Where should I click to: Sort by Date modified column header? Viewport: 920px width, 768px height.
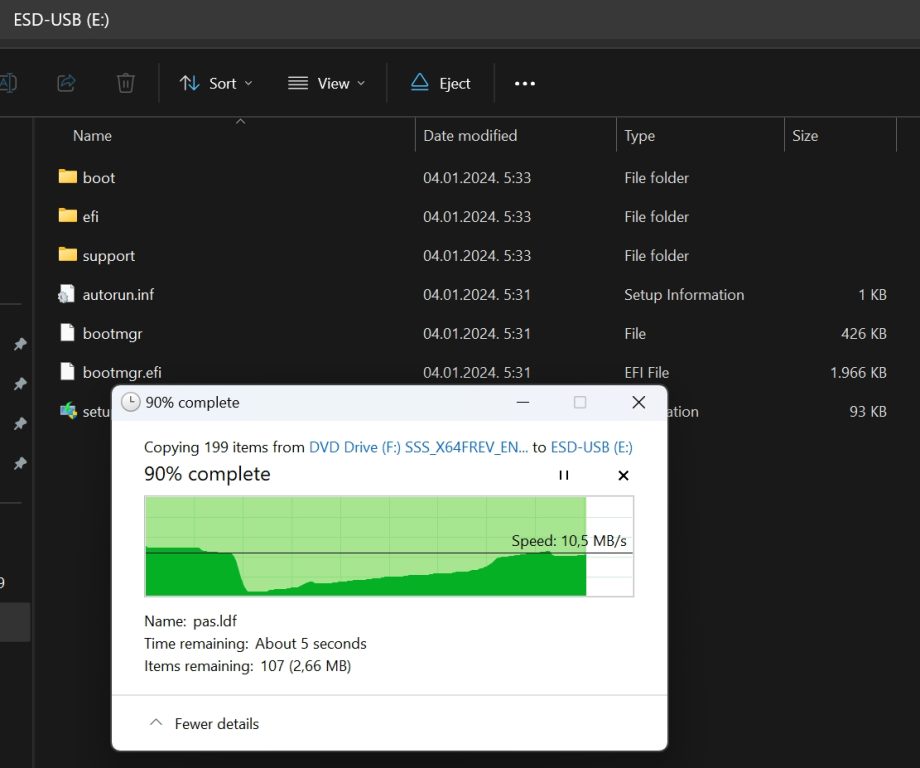tap(470, 136)
